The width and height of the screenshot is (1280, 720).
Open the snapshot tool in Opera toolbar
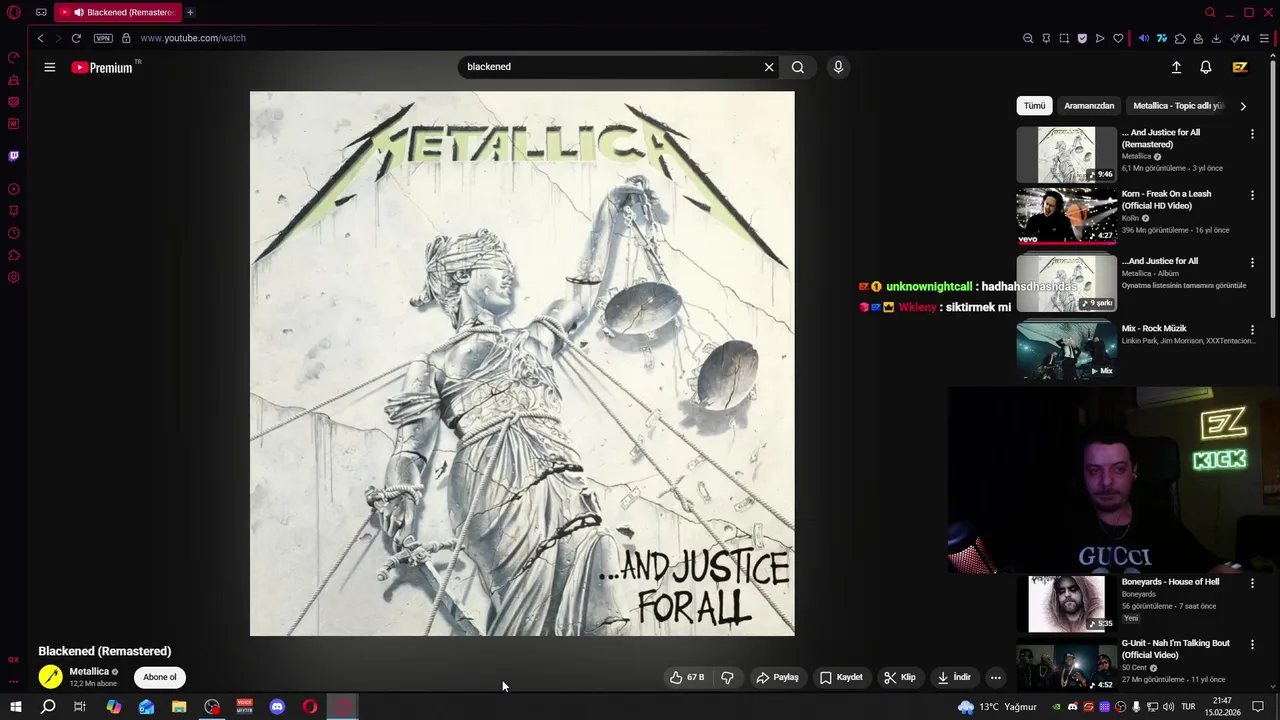point(1064,38)
